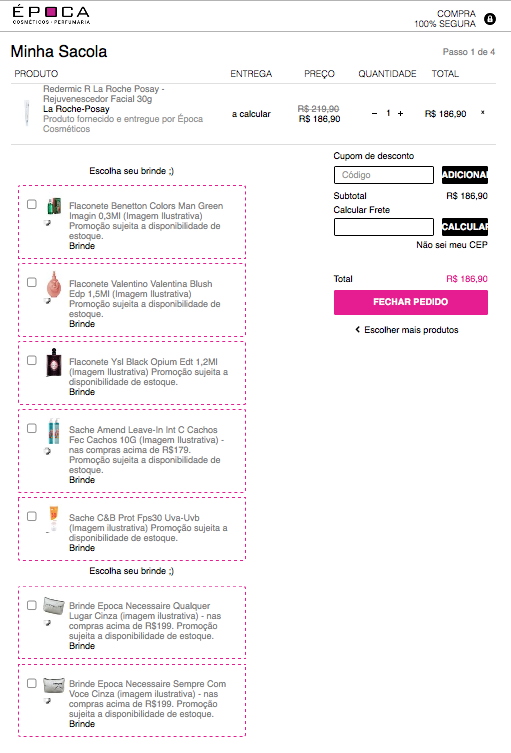The height and width of the screenshot is (753, 511).
Task: Decrease quantity with the minus button
Action: [375, 113]
